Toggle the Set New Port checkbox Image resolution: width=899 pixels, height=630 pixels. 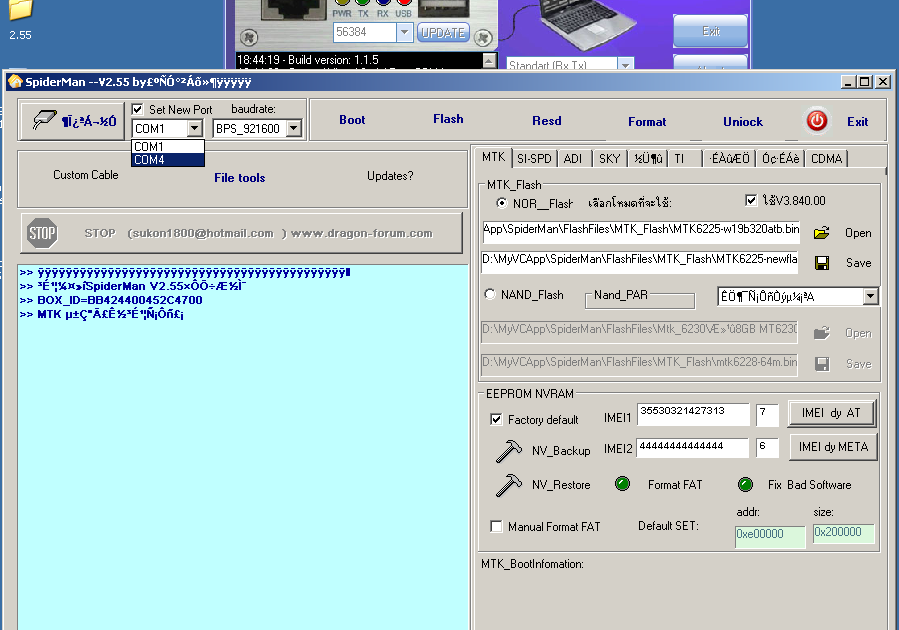coord(137,109)
